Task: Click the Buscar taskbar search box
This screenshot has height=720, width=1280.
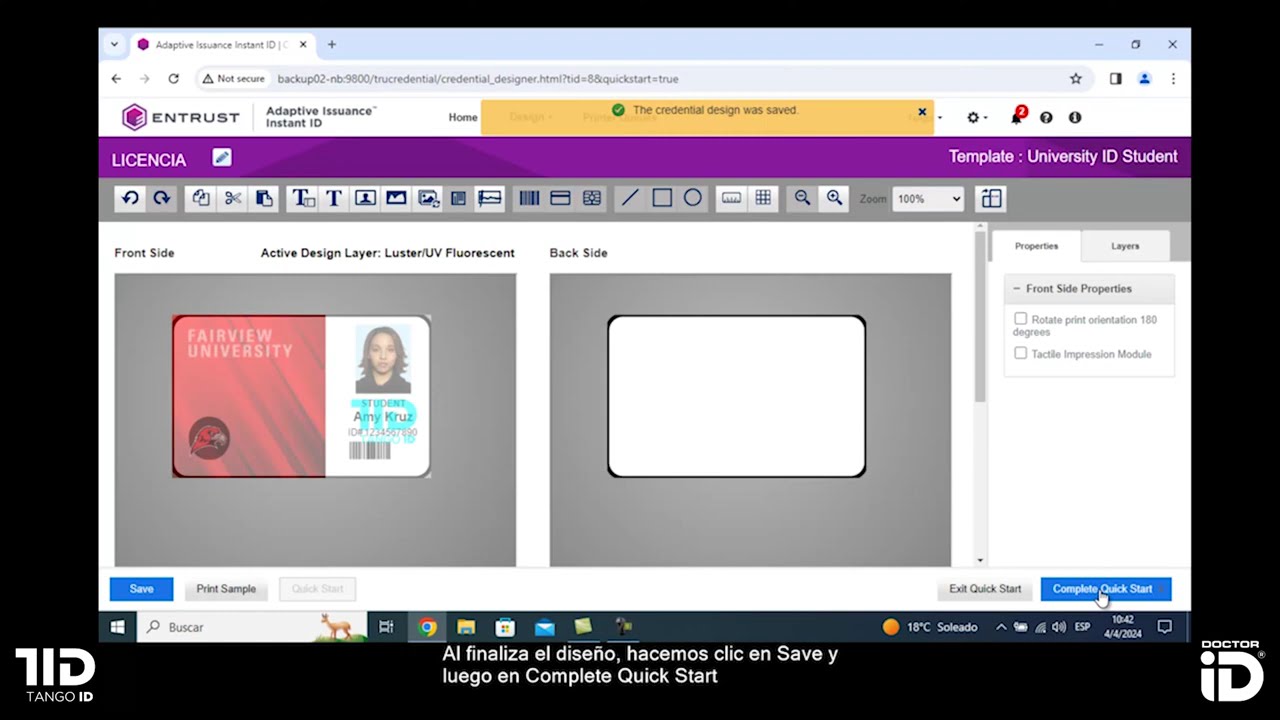Action: [252, 627]
